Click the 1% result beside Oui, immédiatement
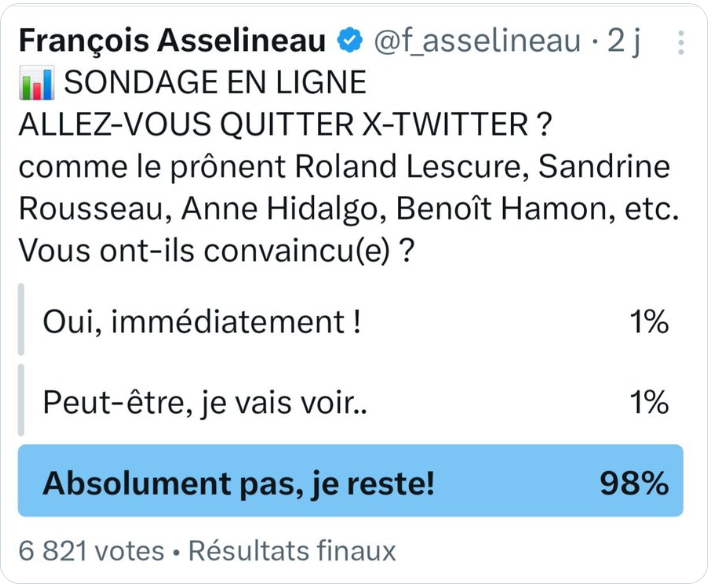The height and width of the screenshot is (586, 714). [x=649, y=322]
